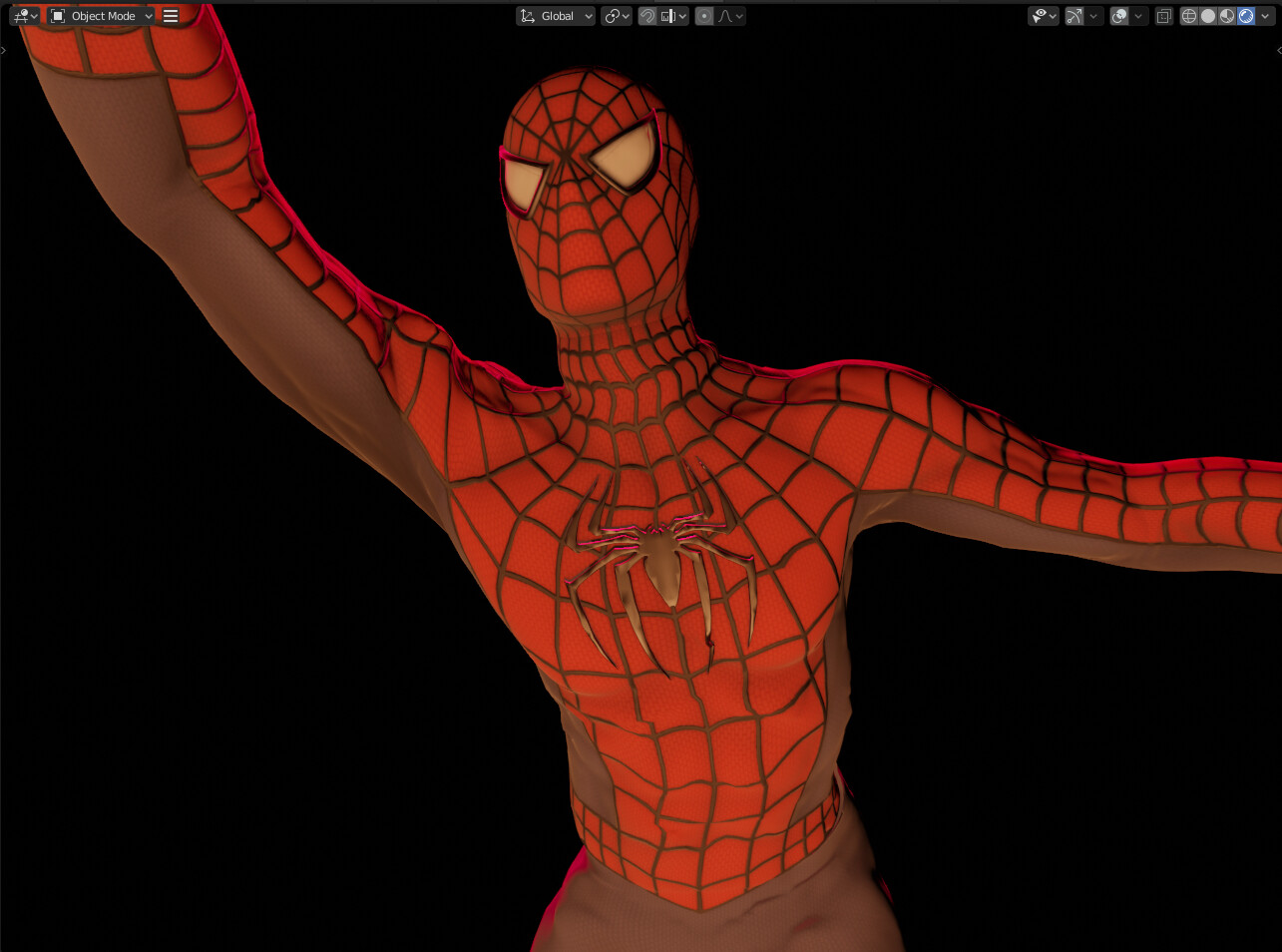Screen dimensions: 1282x952
Task: Switch to material preview shading
Action: click(x=1227, y=16)
